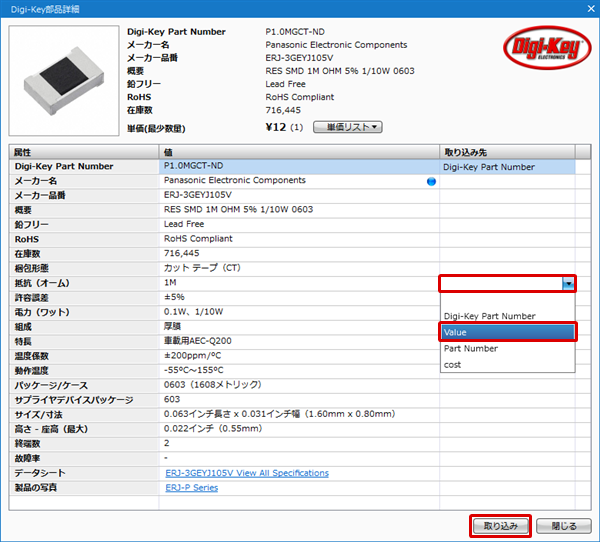Image resolution: width=600 pixels, height=542 pixels.
Task: Click the blue globe icon in メーカー名 row
Action: [x=431, y=181]
